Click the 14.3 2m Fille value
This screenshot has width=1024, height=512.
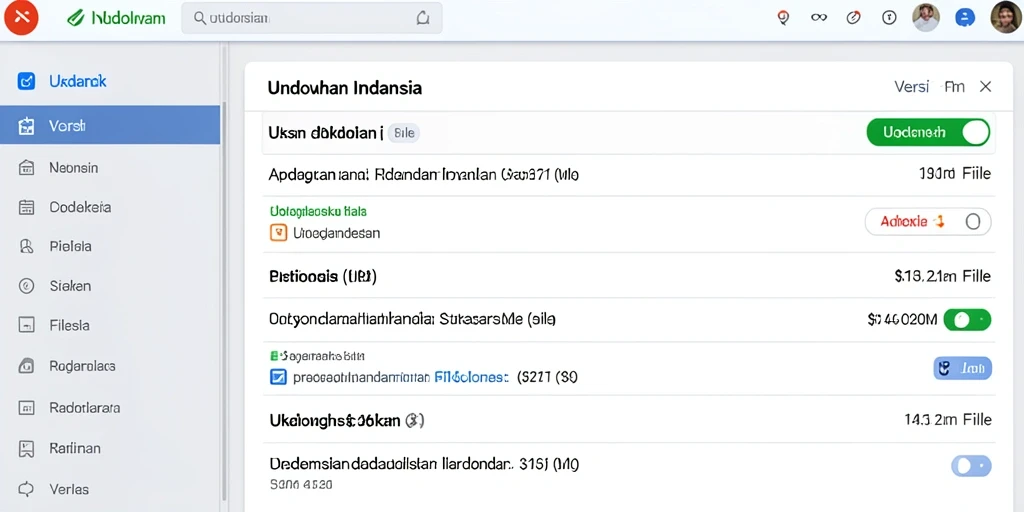(948, 419)
